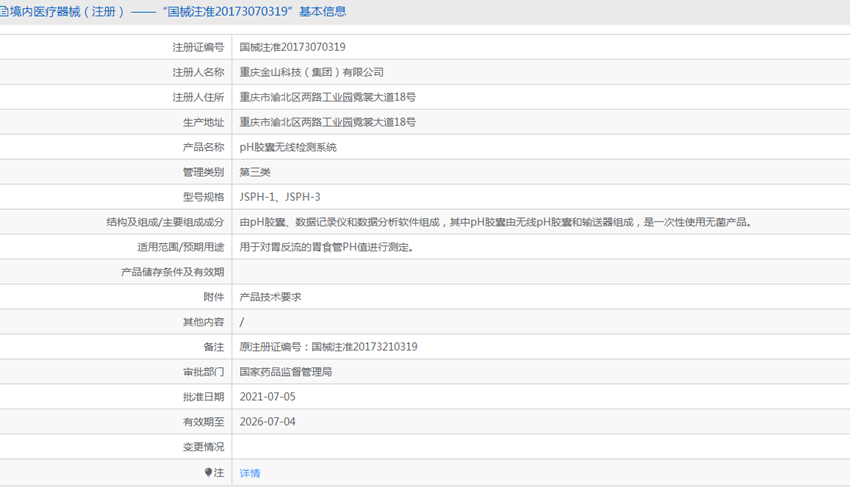Click the 生产地址 address value
The image size is (850, 487).
327,122
